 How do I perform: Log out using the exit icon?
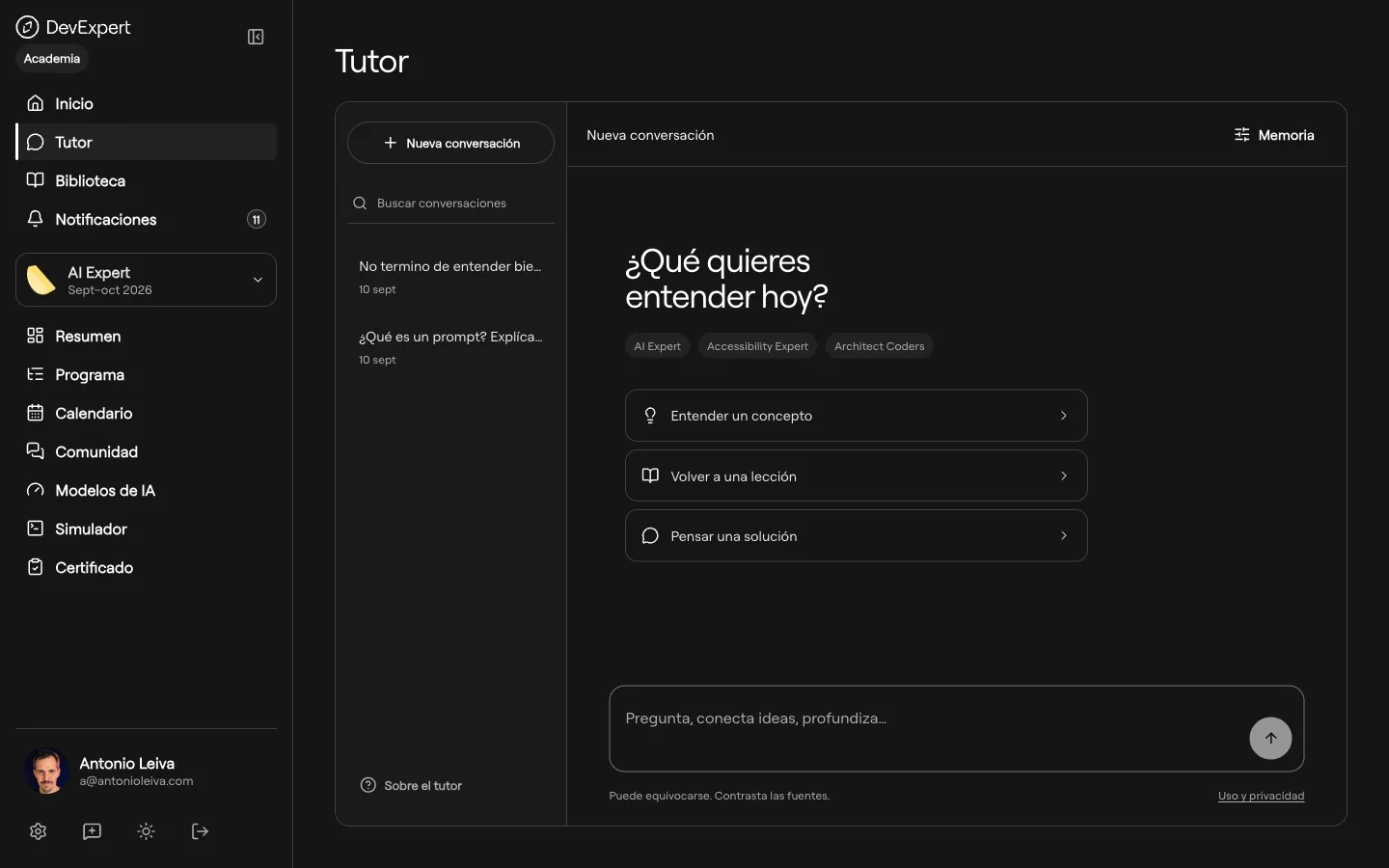coord(201,831)
